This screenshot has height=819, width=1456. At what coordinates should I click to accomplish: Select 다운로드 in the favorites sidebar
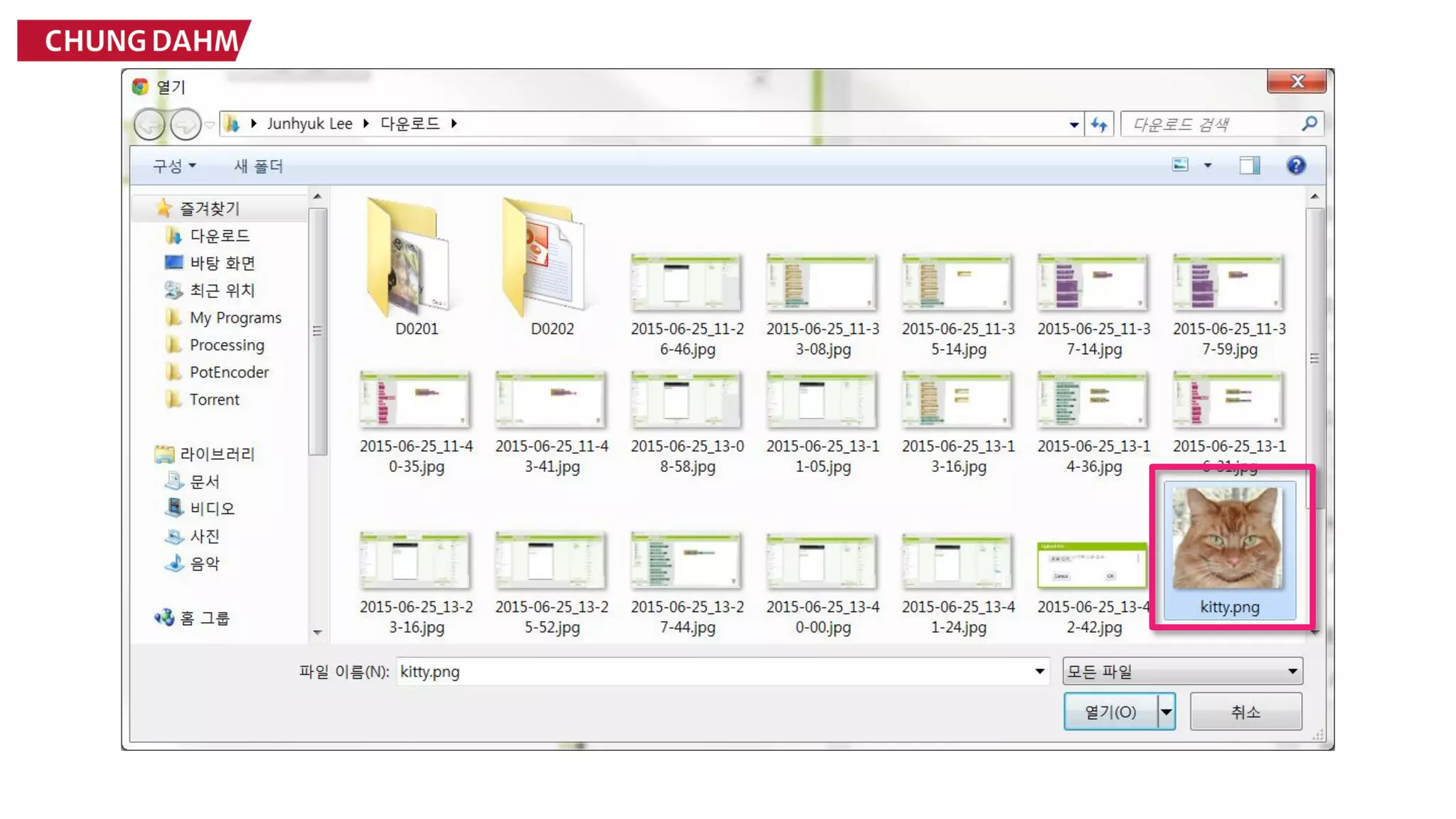(x=219, y=235)
